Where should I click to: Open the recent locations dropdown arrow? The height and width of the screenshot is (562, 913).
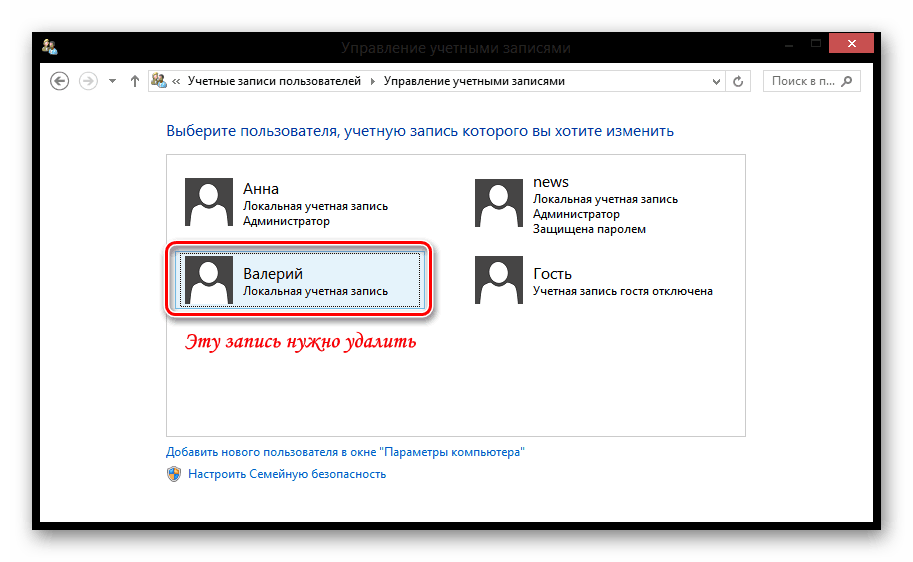(112, 81)
